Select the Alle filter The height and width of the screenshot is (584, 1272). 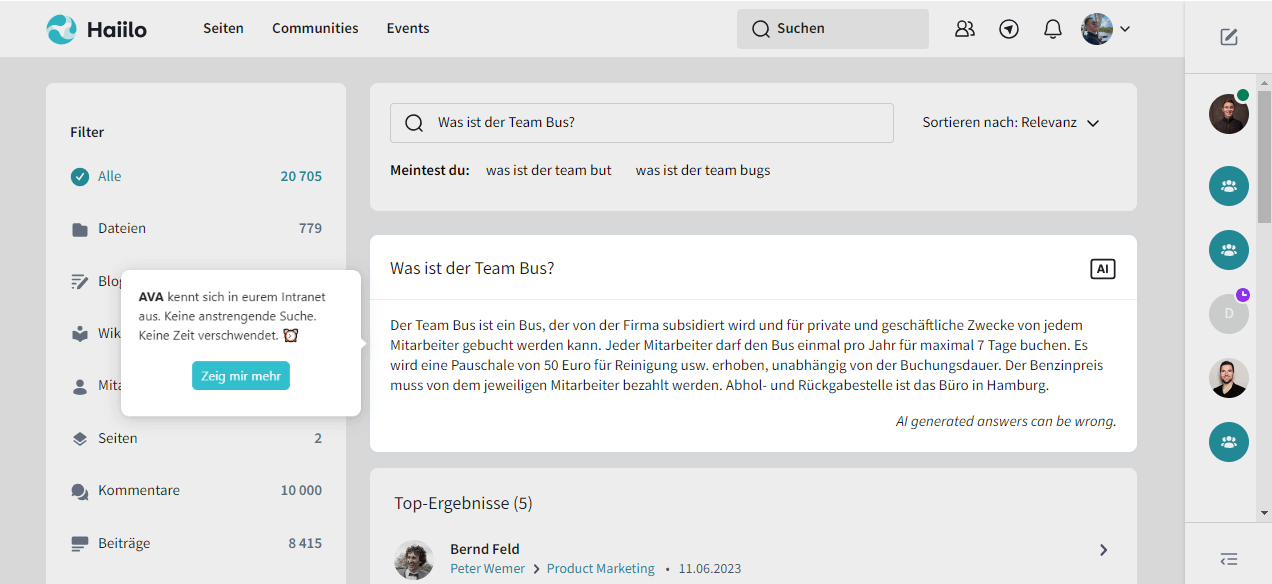pyautogui.click(x=196, y=177)
